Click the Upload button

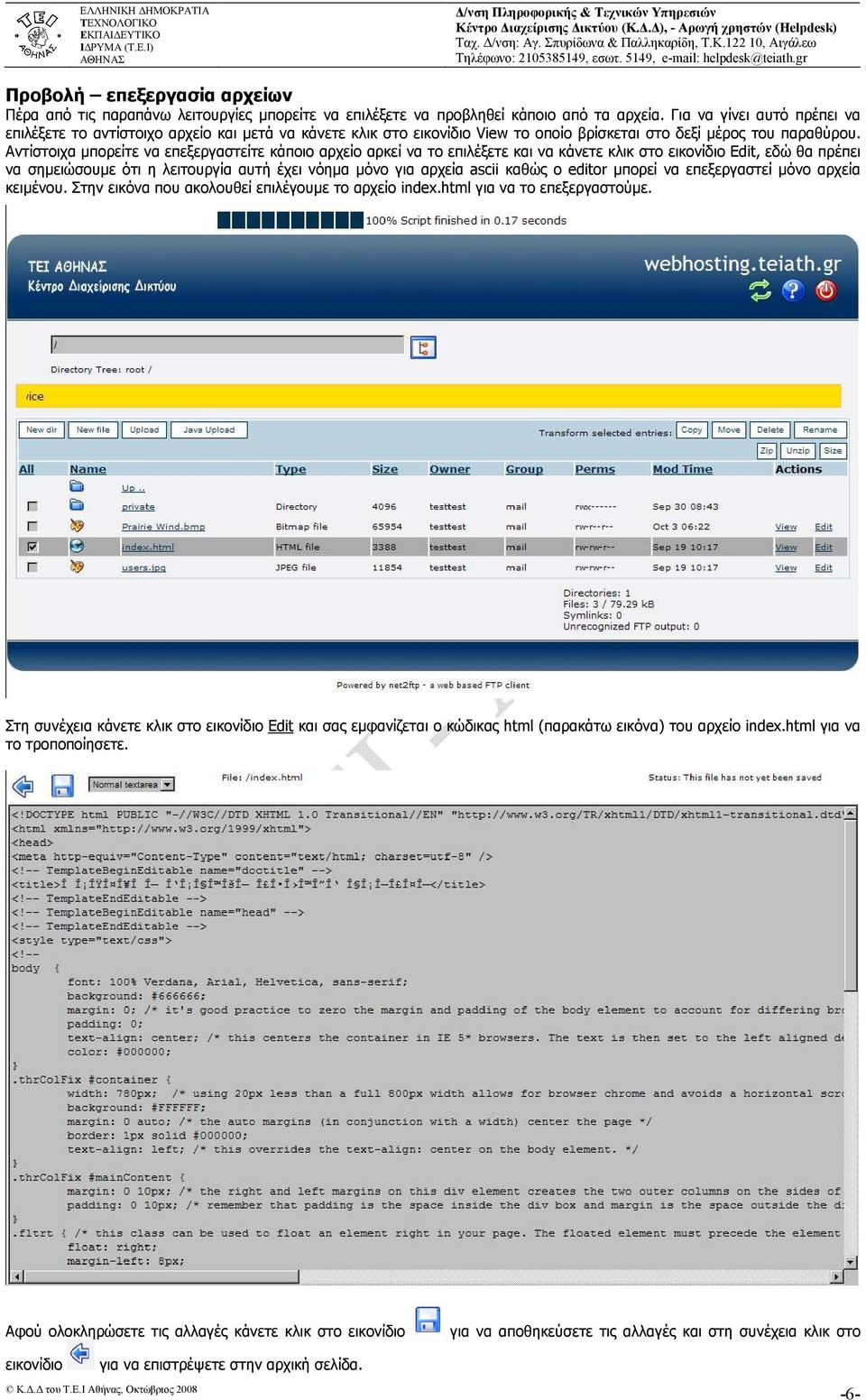[x=144, y=430]
